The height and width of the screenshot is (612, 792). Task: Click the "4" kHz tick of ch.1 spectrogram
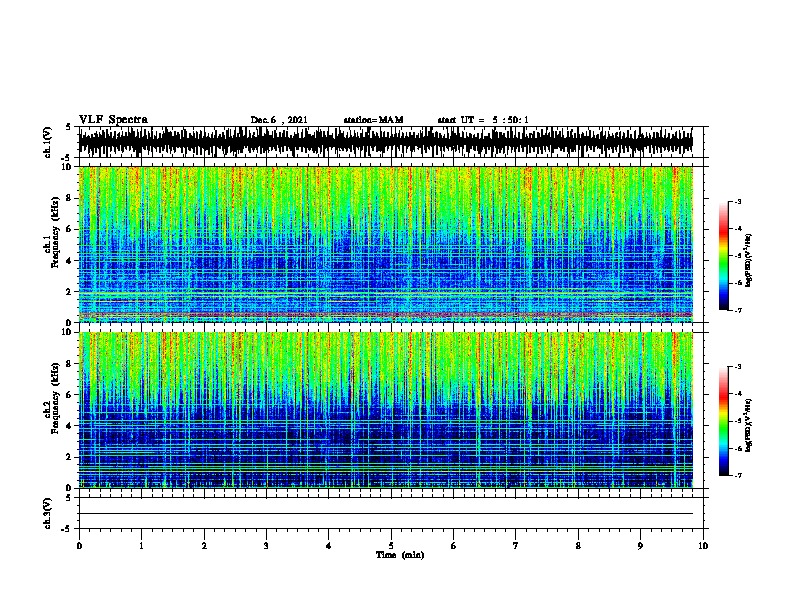pyautogui.click(x=70, y=260)
